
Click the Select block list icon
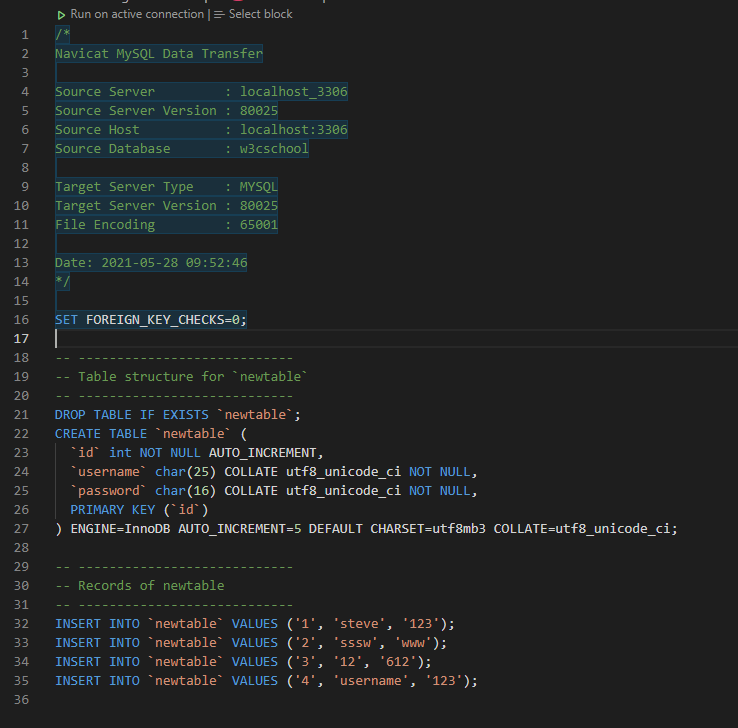pos(218,15)
